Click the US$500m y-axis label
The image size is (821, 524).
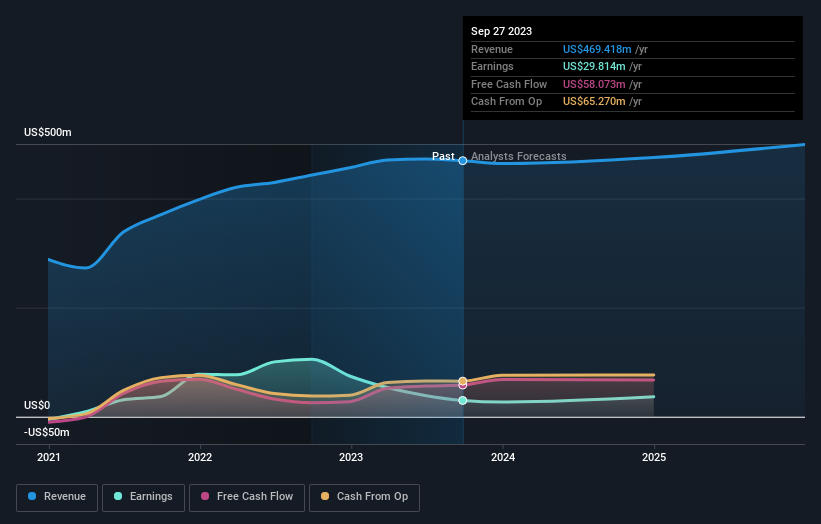coord(48,132)
